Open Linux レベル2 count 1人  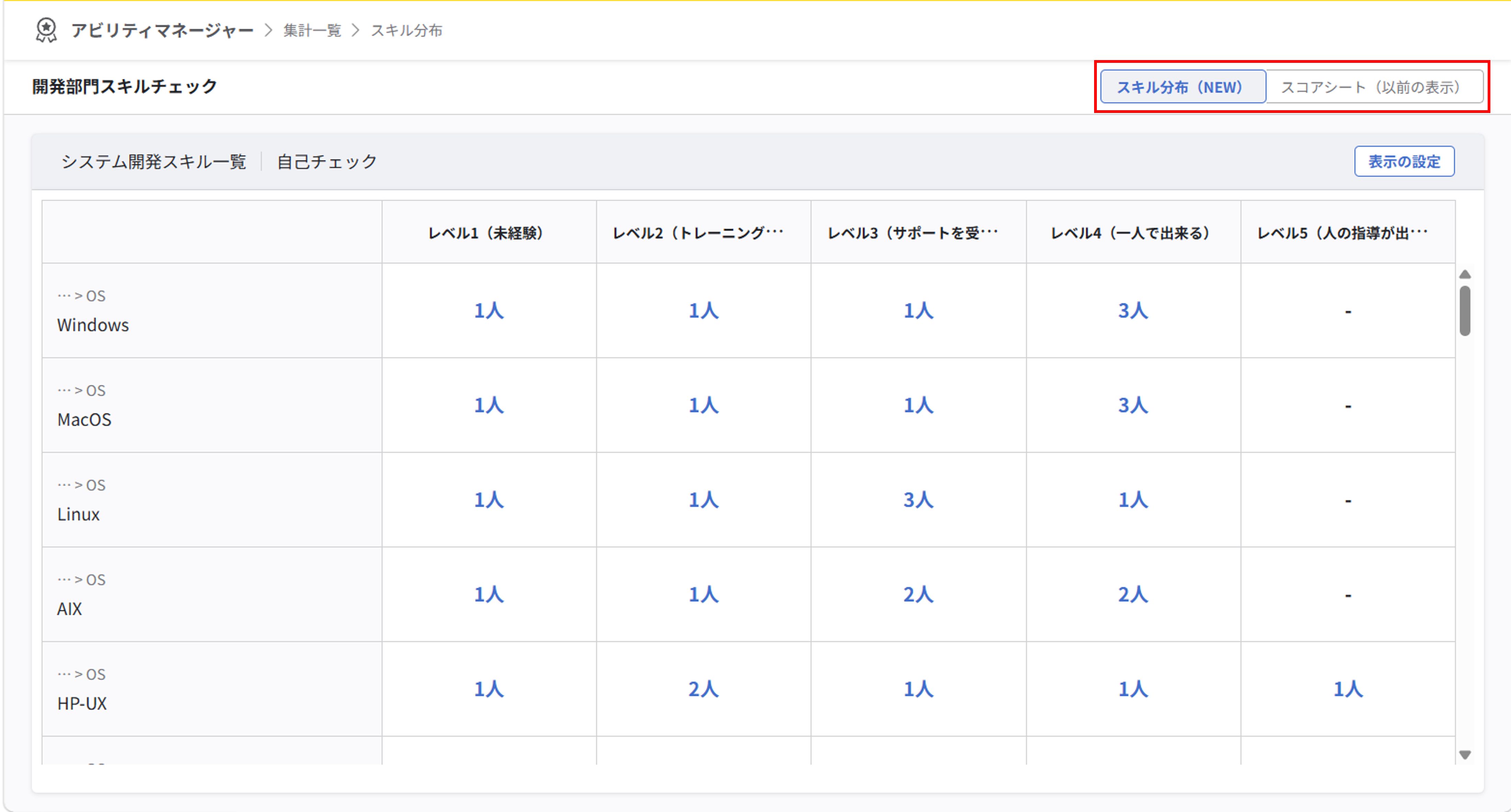click(704, 500)
